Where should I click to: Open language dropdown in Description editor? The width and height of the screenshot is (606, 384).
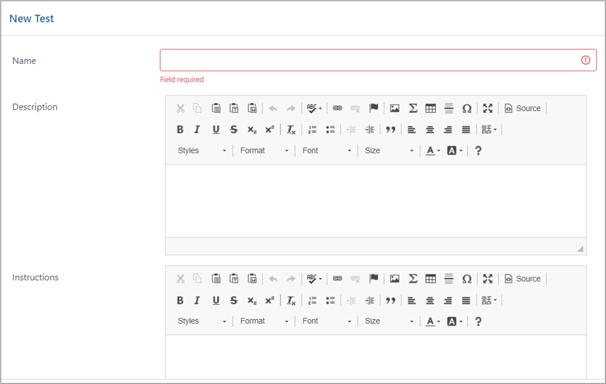coord(489,129)
